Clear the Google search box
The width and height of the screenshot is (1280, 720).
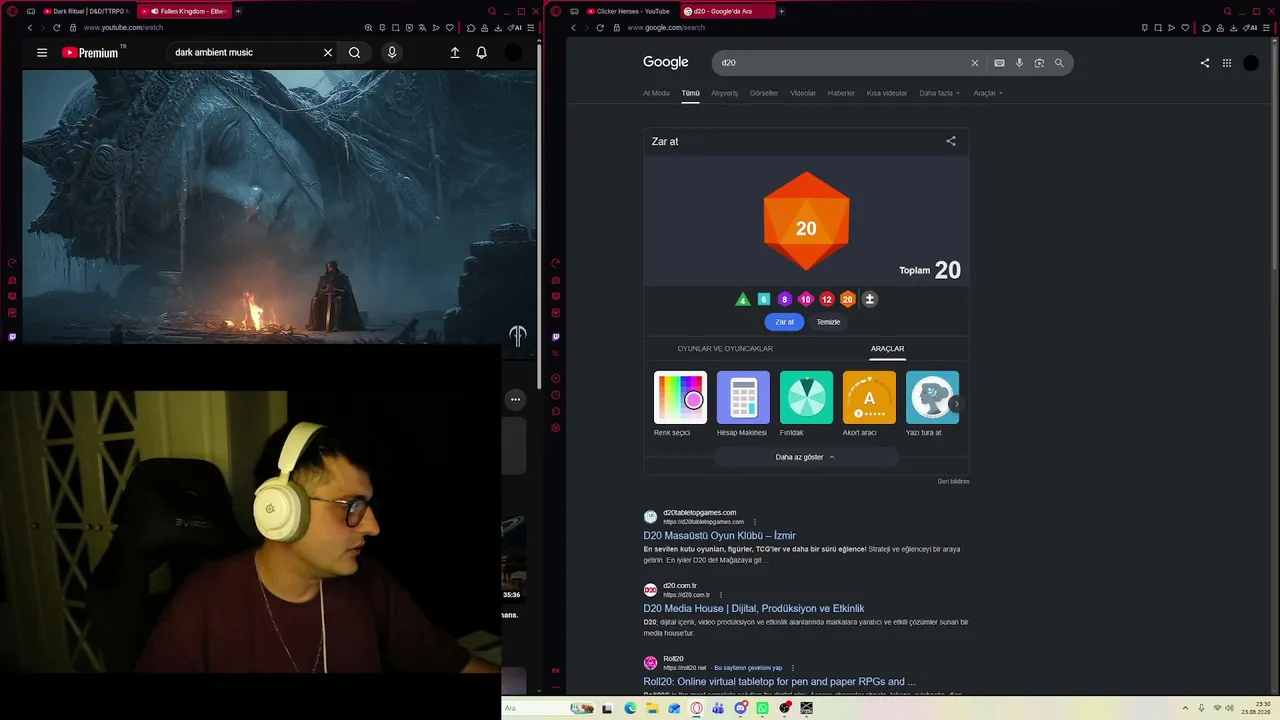click(975, 63)
